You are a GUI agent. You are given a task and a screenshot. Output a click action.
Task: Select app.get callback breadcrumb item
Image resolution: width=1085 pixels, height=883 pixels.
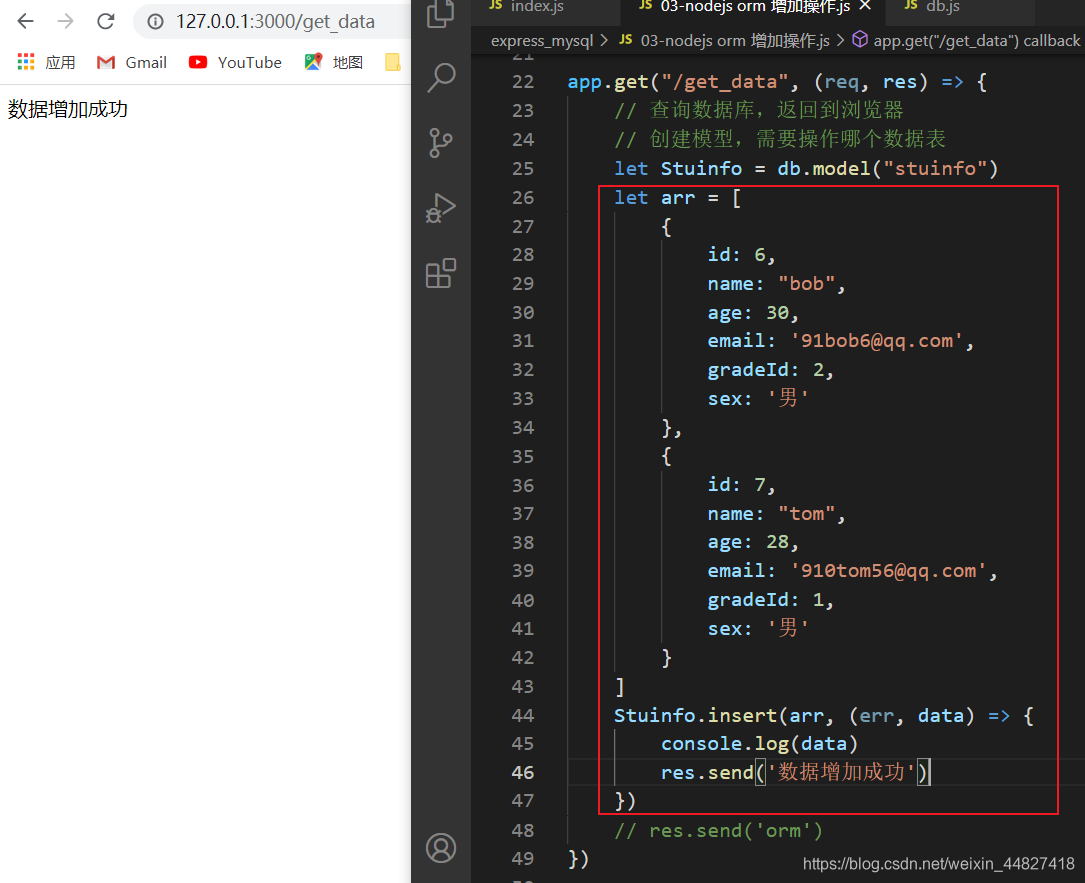click(x=966, y=41)
